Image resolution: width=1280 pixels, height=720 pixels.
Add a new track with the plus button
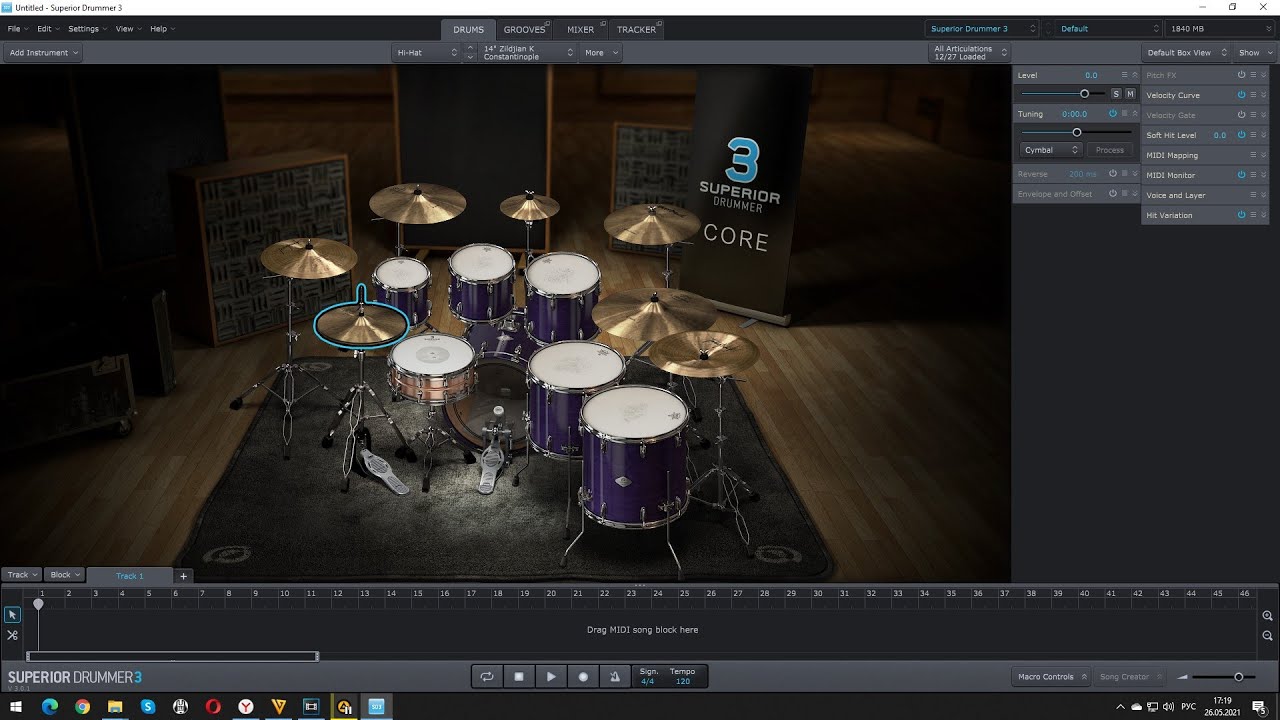(x=183, y=576)
